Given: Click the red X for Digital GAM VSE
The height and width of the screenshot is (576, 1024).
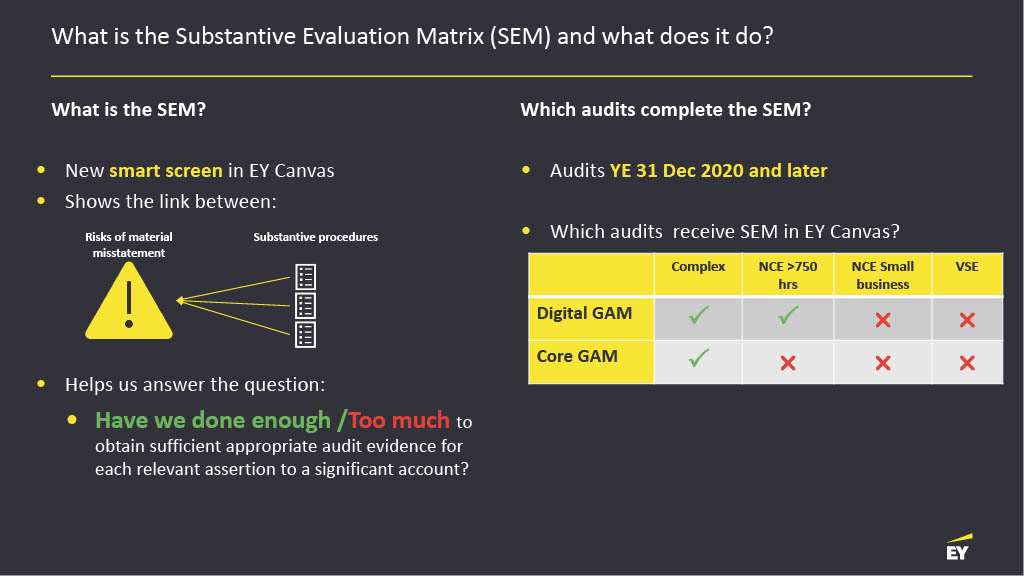Looking at the screenshot, I should [x=967, y=320].
